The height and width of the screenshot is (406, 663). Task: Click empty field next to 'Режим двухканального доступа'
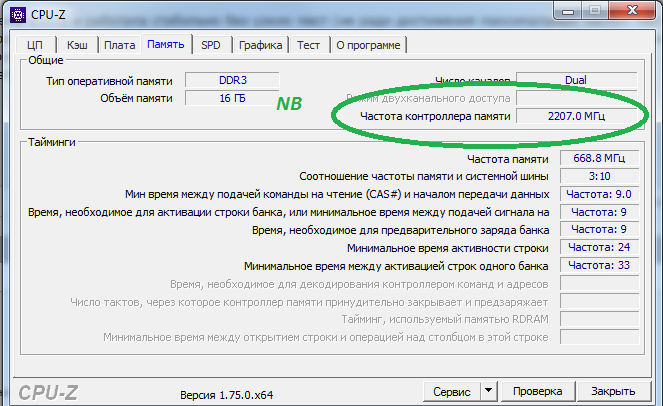tap(576, 98)
